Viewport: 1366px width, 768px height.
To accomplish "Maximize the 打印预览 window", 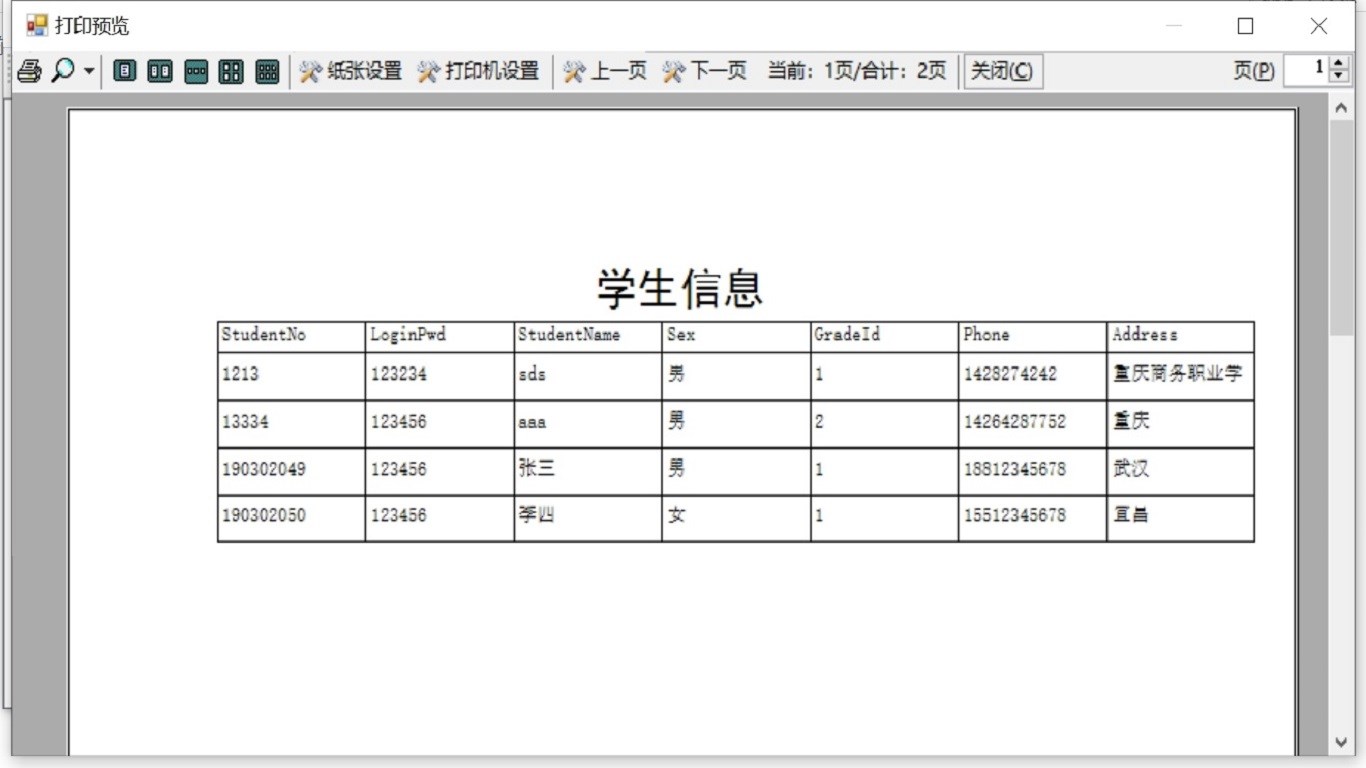I will (x=1245, y=26).
